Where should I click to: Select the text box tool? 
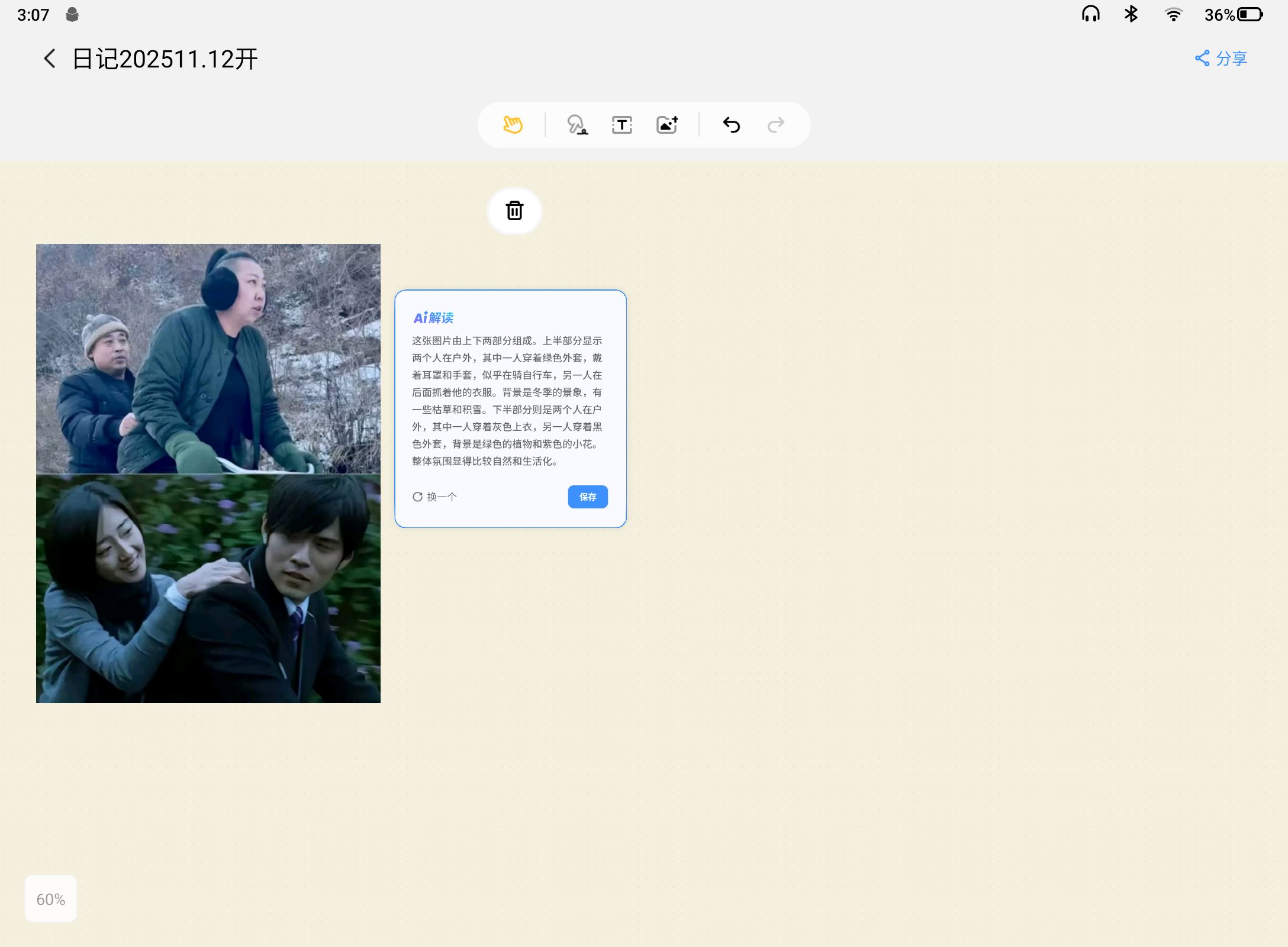(x=622, y=125)
